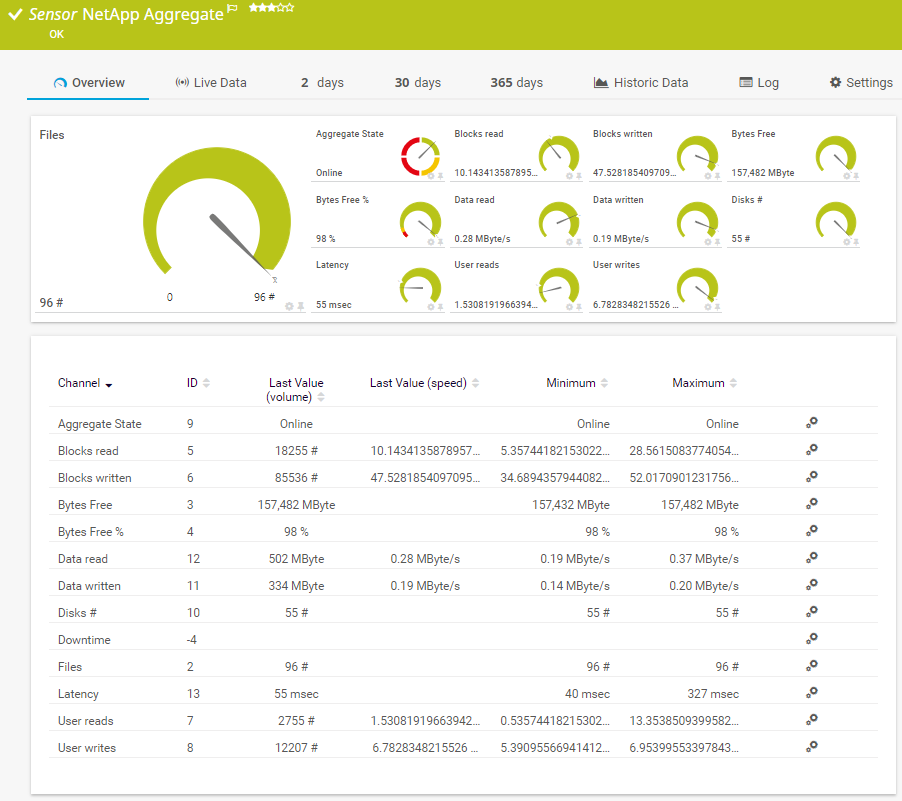This screenshot has width=902, height=801.
Task: Open settings gear for Latency channel row
Action: 812,693
